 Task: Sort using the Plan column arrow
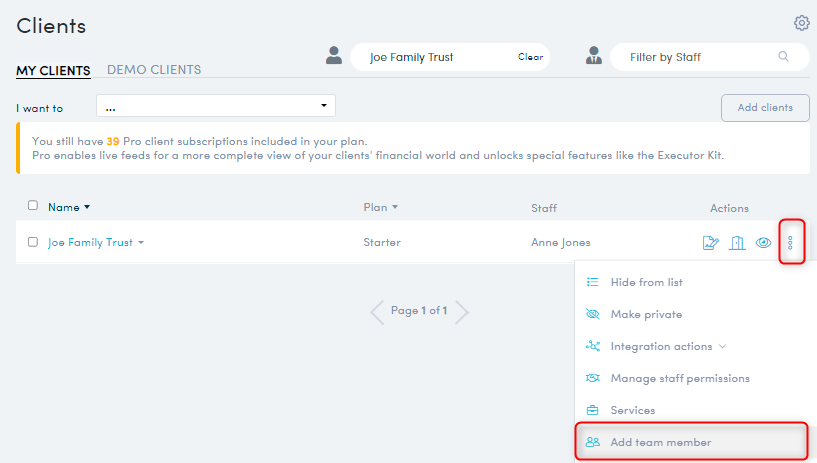395,207
